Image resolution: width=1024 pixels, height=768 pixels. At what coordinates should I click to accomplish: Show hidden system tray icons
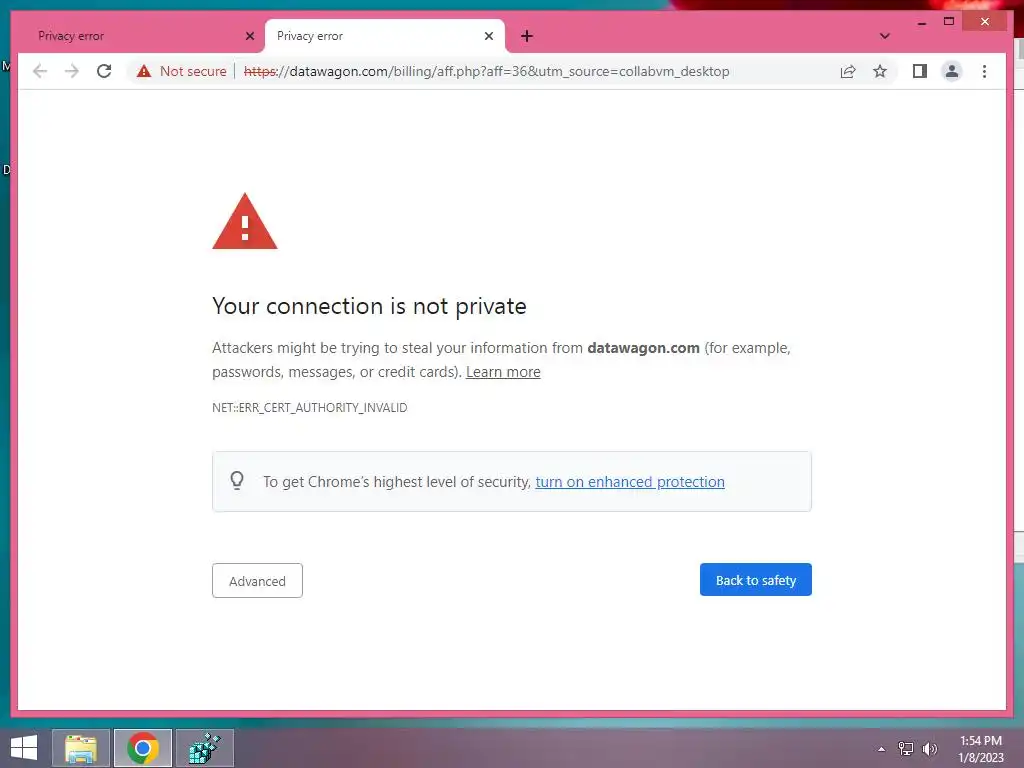(882, 749)
